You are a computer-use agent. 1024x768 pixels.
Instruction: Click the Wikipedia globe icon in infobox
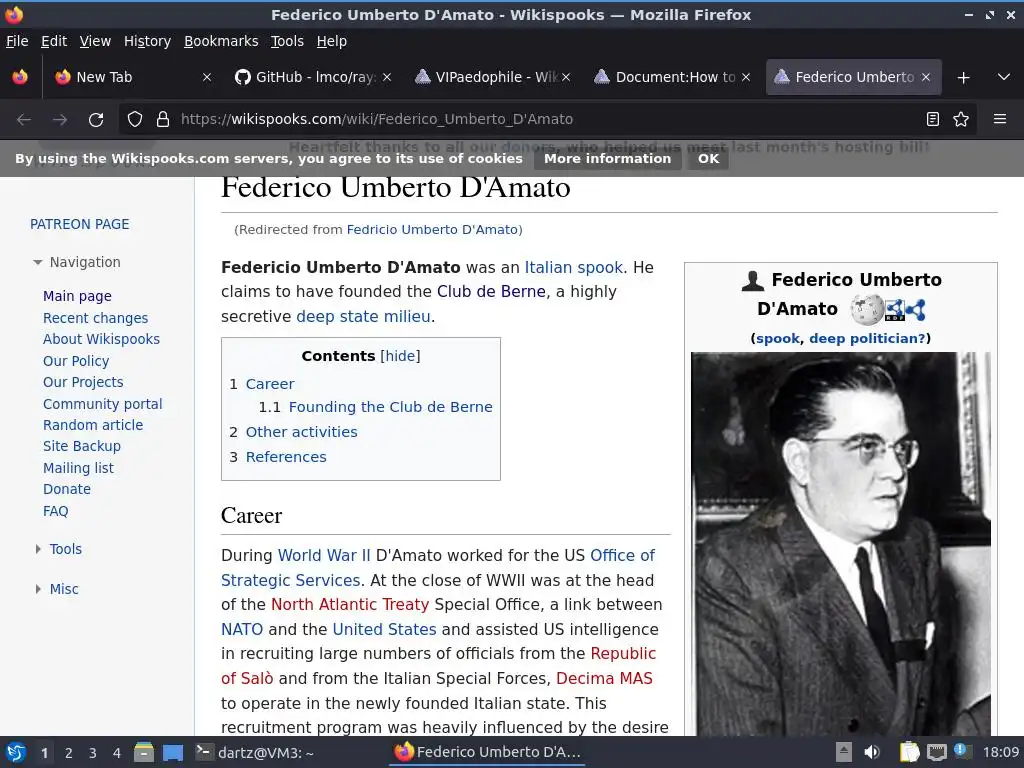coord(867,310)
